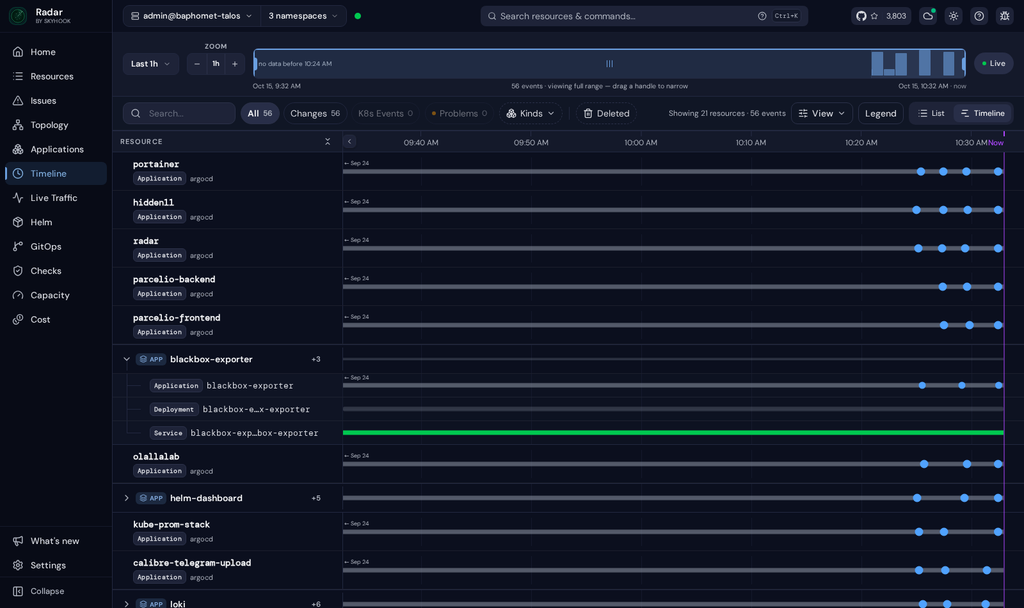Click the cloud status icon
The image size is (1024, 608).
click(928, 16)
